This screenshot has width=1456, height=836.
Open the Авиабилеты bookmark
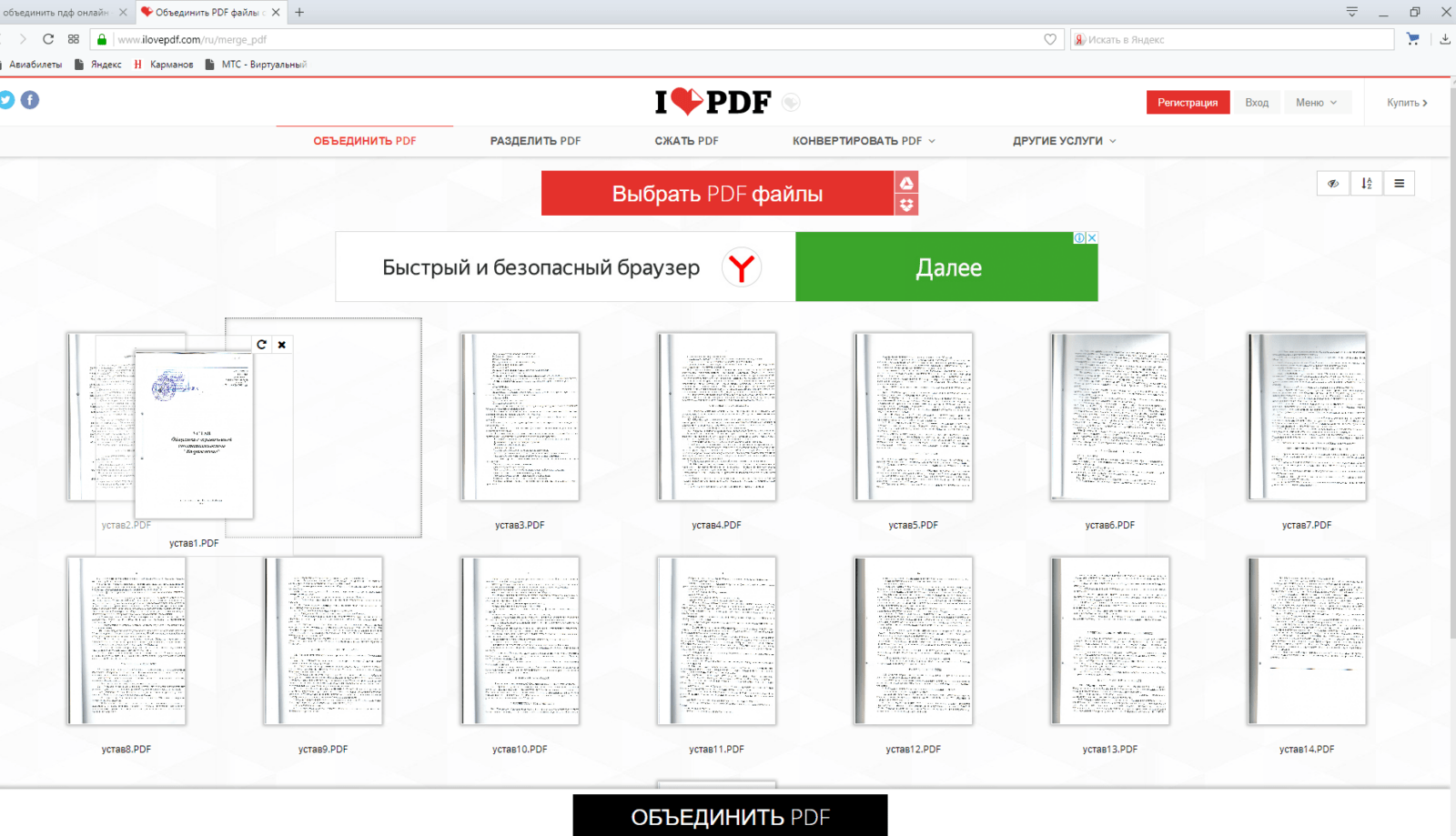[x=33, y=65]
